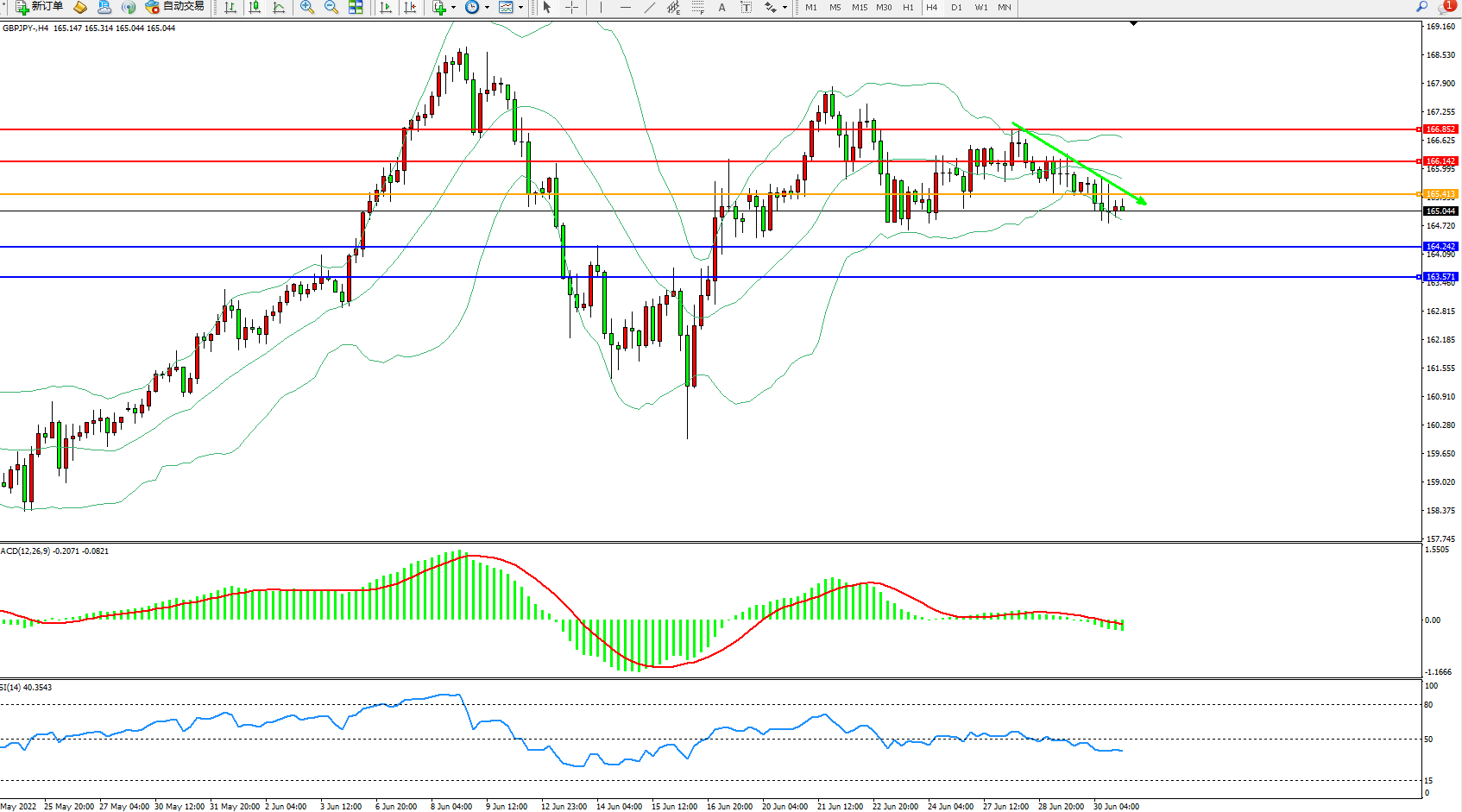Switch to the H1 timeframe
This screenshot has width=1462, height=812.
908,8
